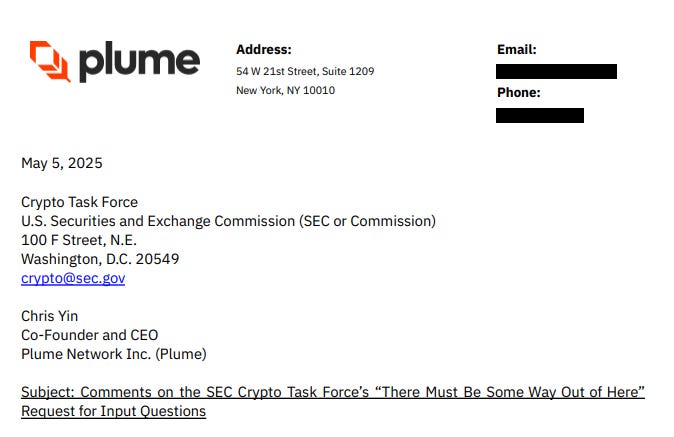Click the Phone: label in header

tap(519, 92)
